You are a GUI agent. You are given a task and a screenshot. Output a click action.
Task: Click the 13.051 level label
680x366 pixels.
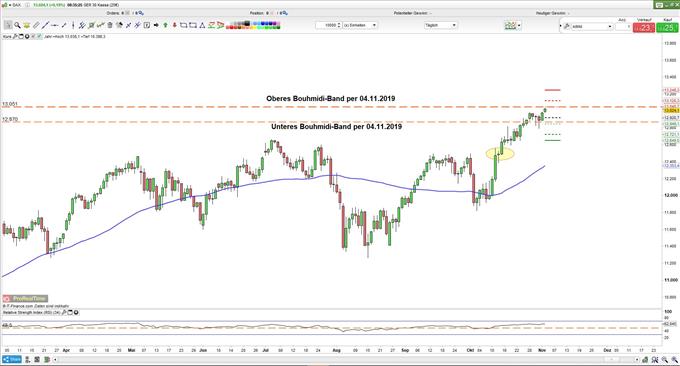(x=10, y=104)
